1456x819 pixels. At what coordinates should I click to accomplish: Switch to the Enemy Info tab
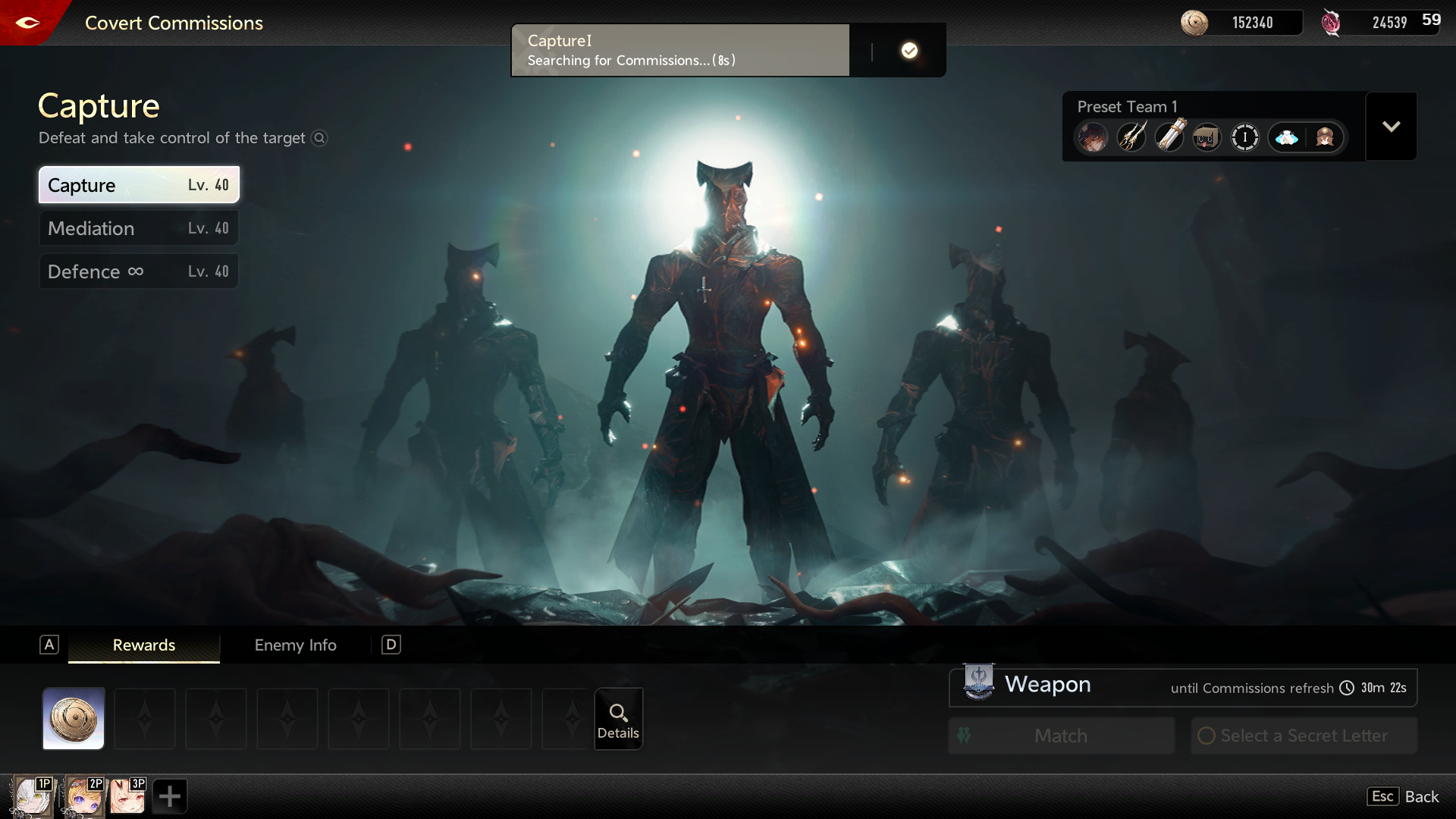point(295,645)
